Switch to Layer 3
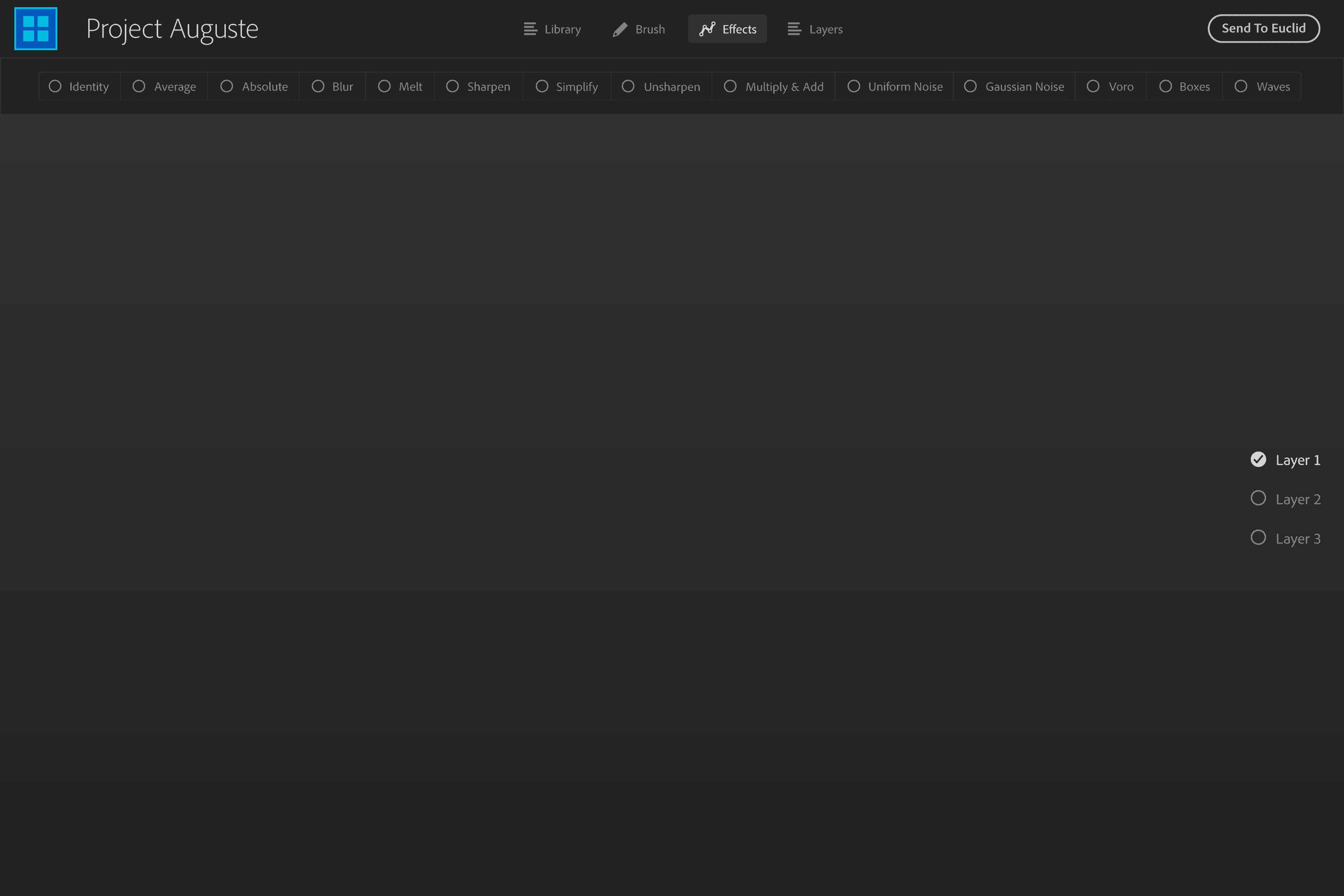Viewport: 1344px width, 896px height. pos(1286,538)
